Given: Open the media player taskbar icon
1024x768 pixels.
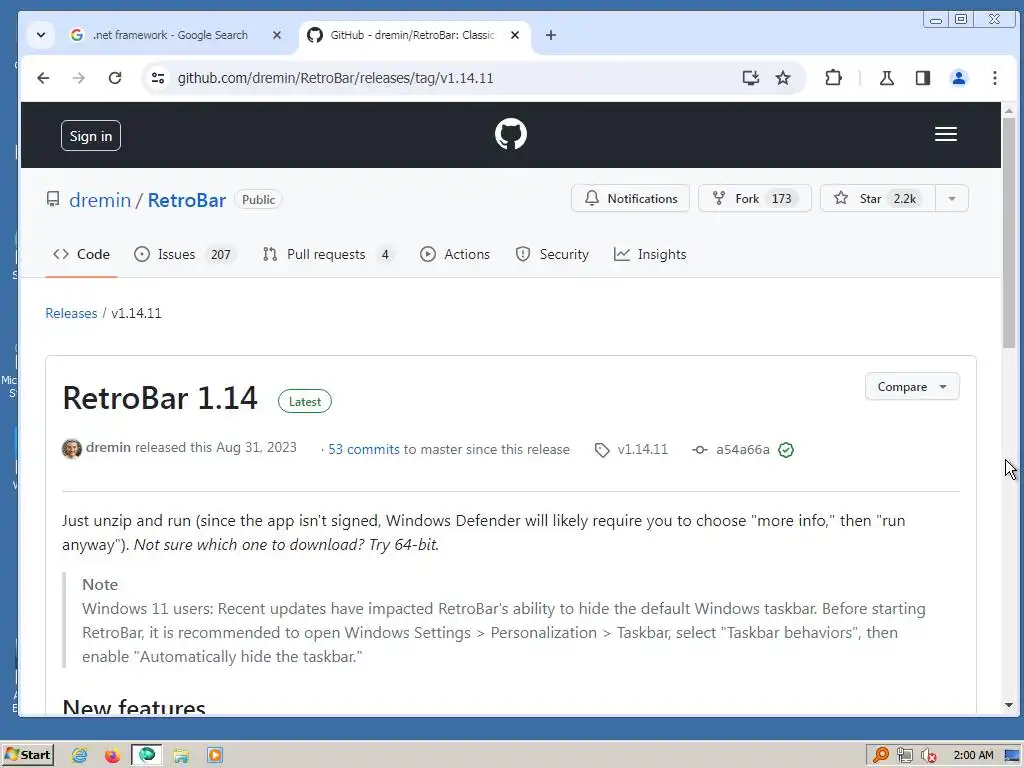Looking at the screenshot, I should point(215,756).
